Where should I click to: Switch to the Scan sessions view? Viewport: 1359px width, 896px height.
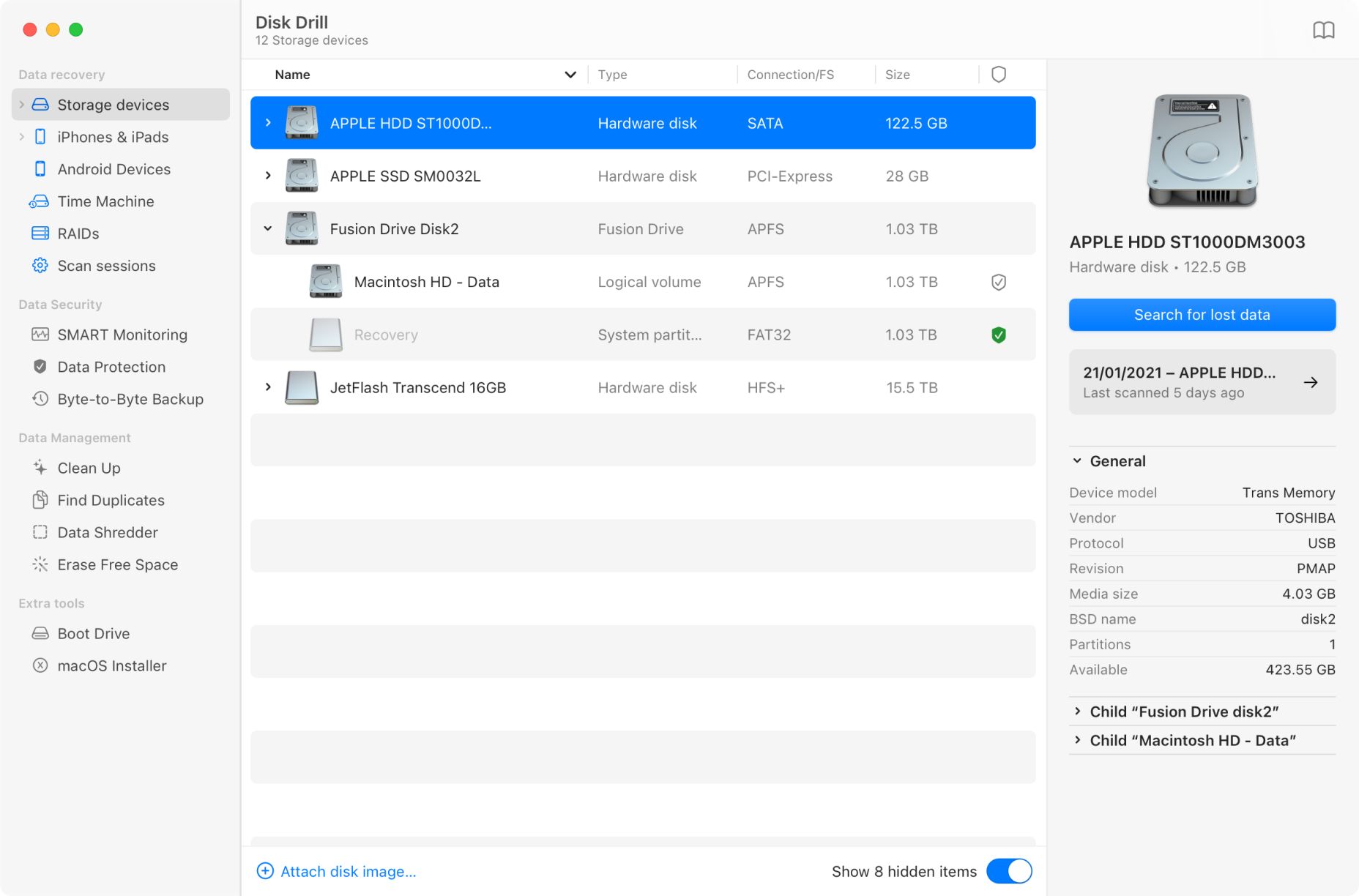click(107, 266)
